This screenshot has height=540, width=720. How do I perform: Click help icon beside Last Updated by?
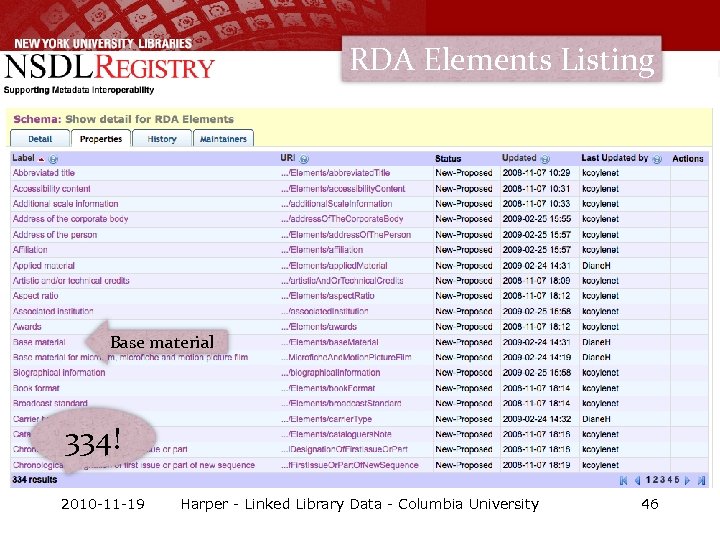(657, 159)
